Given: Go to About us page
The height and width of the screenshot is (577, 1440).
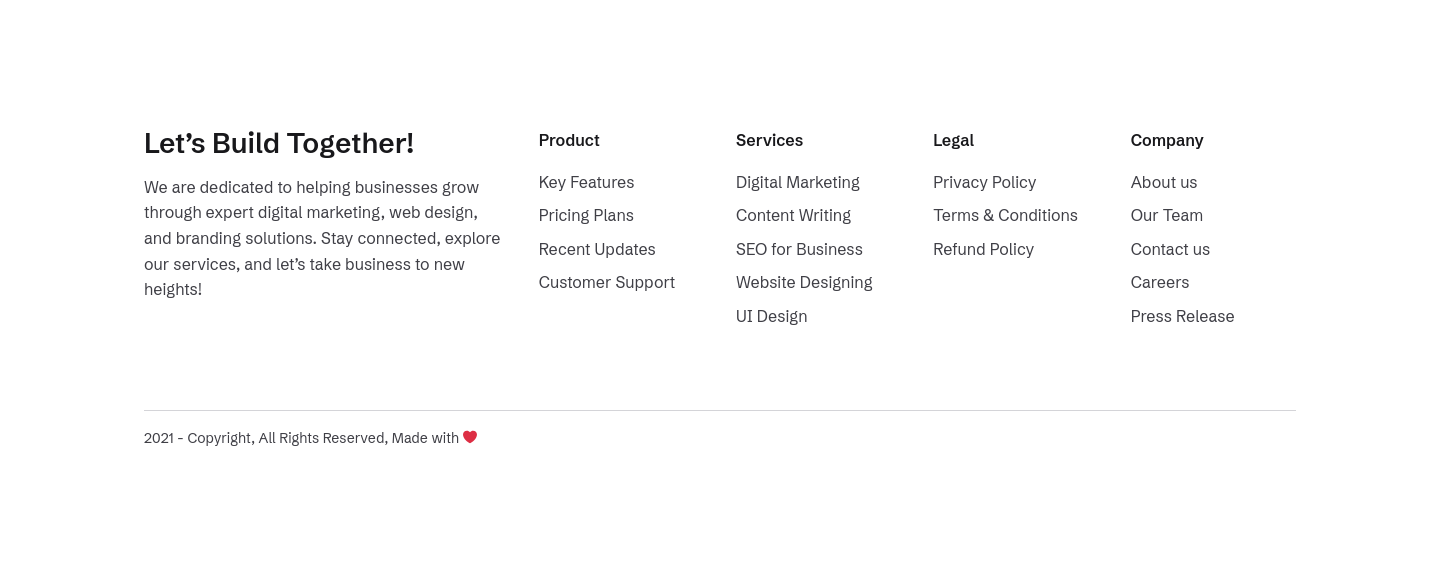Looking at the screenshot, I should point(1163,182).
